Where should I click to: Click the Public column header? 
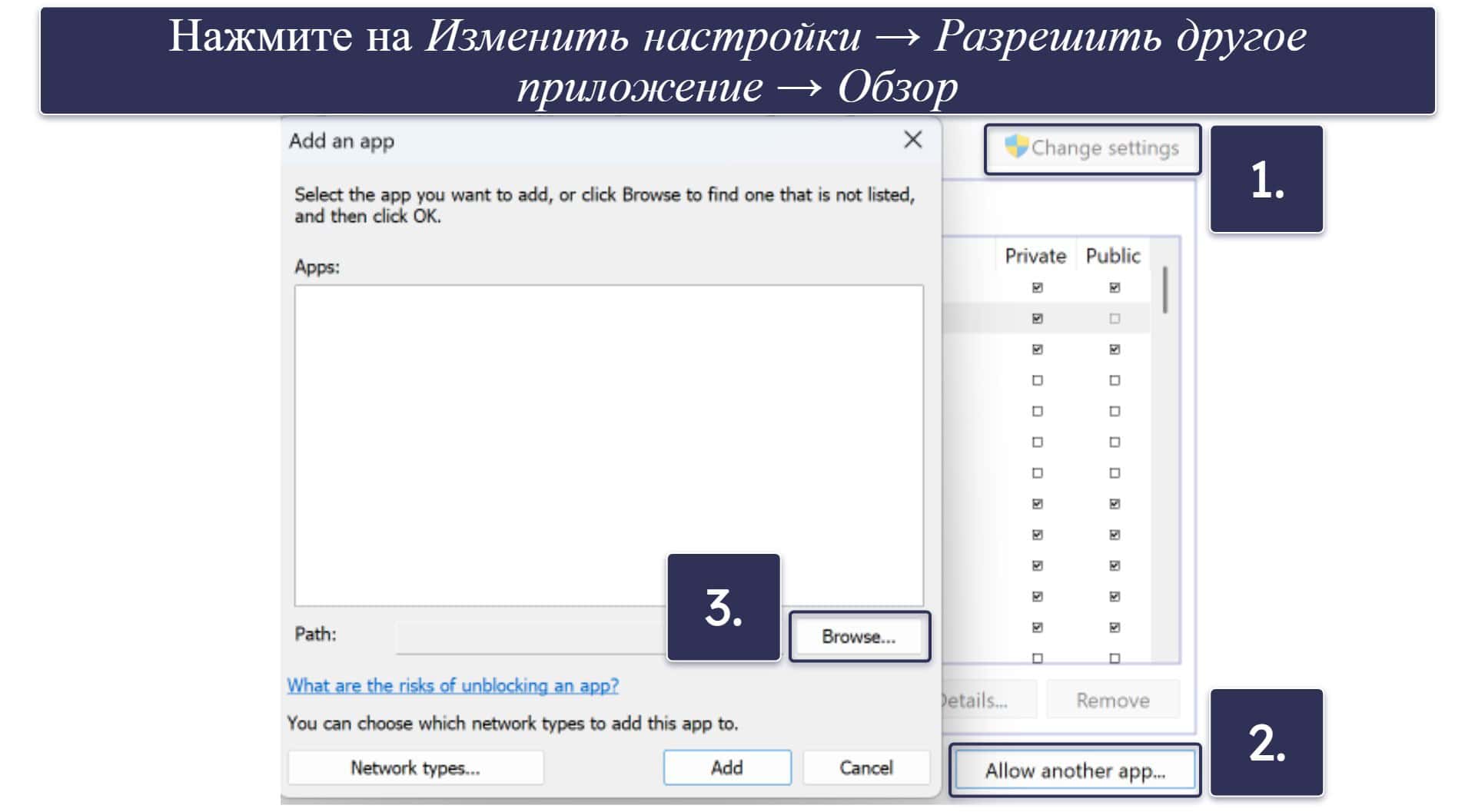coord(1113,256)
